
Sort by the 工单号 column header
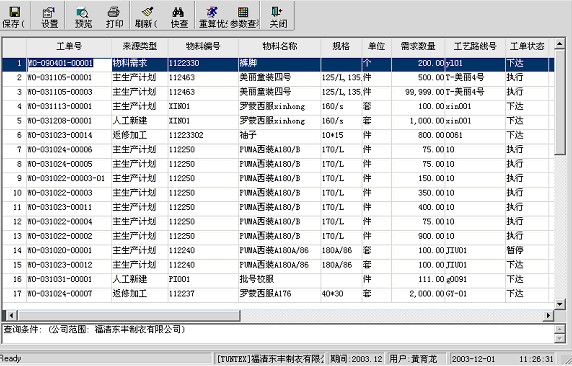pyautogui.click(x=69, y=46)
